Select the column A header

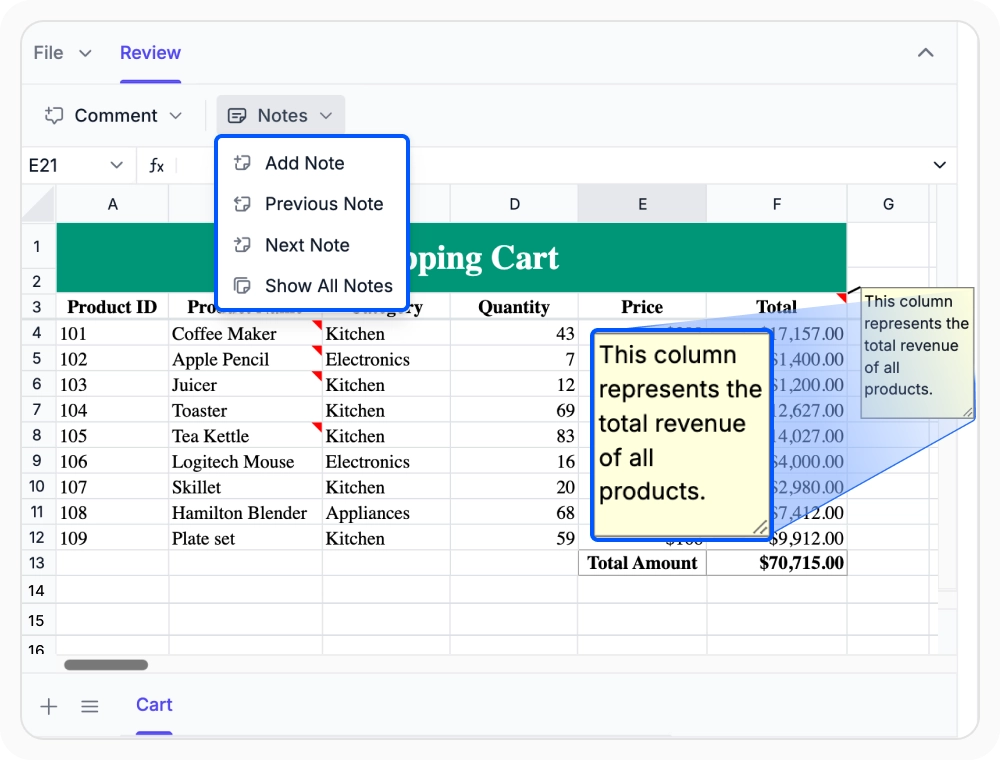pyautogui.click(x=112, y=204)
